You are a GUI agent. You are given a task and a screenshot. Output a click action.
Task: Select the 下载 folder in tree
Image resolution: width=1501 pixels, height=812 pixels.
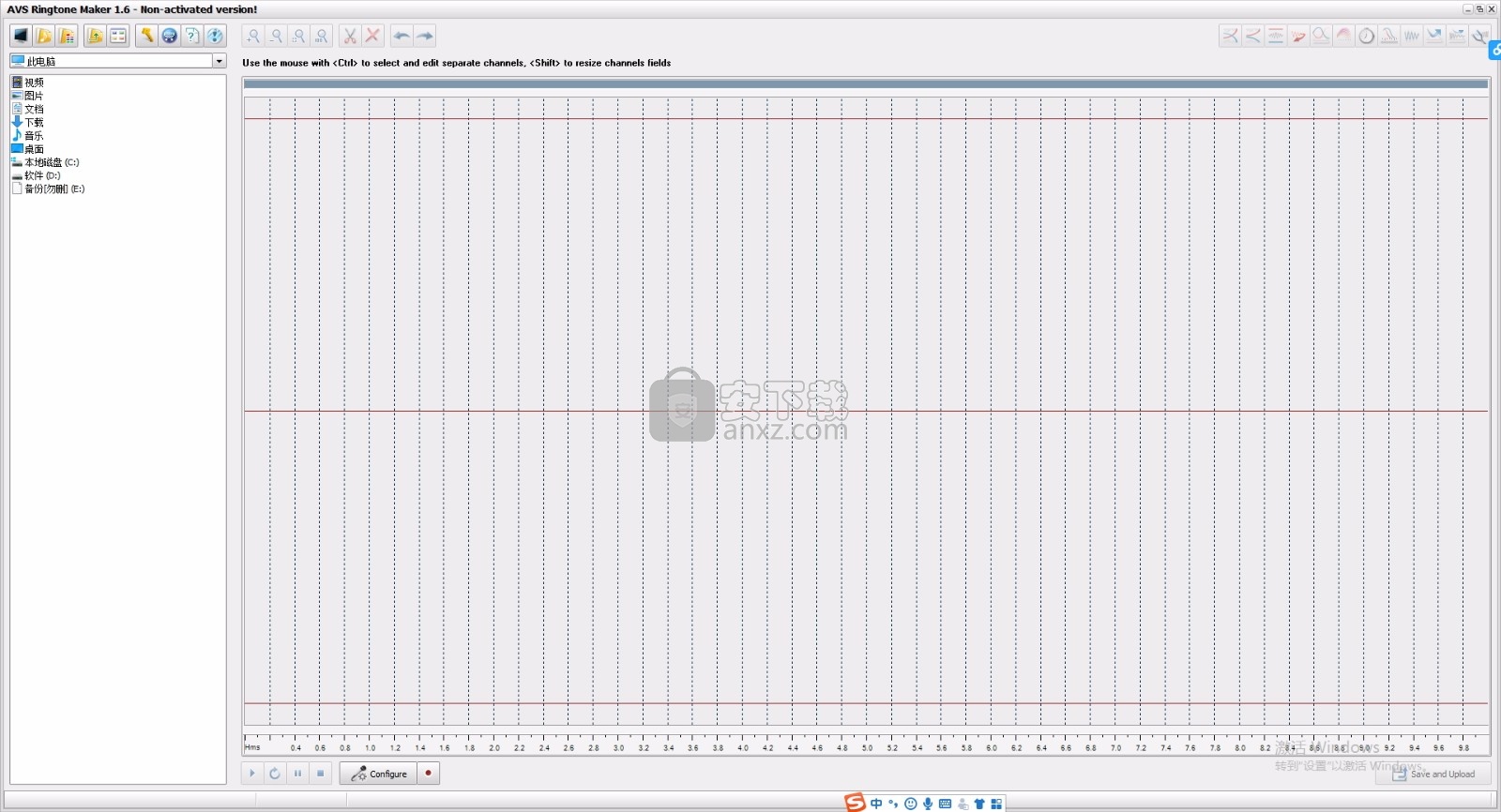[27, 122]
